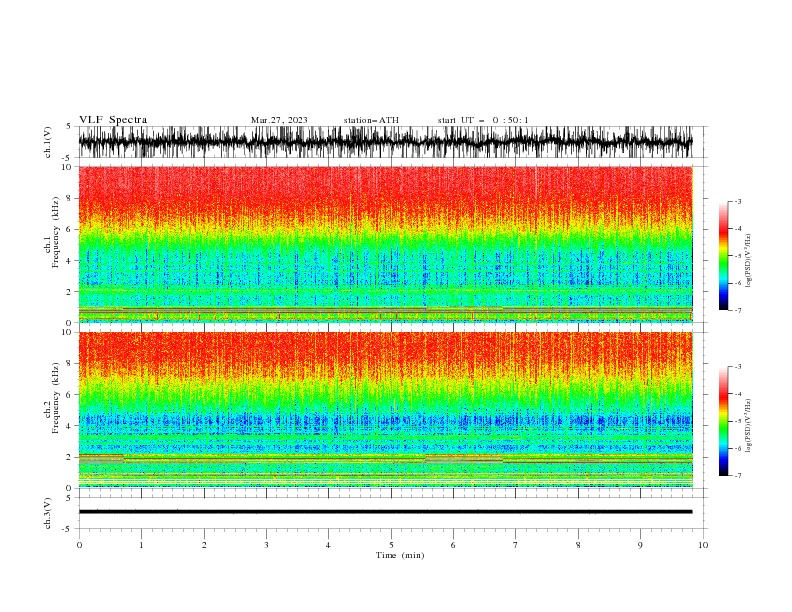792x612 pixels.
Task: Click the ch.1 color bar 'log(PSD)(V²/Hz)' label
Action: tap(748, 261)
